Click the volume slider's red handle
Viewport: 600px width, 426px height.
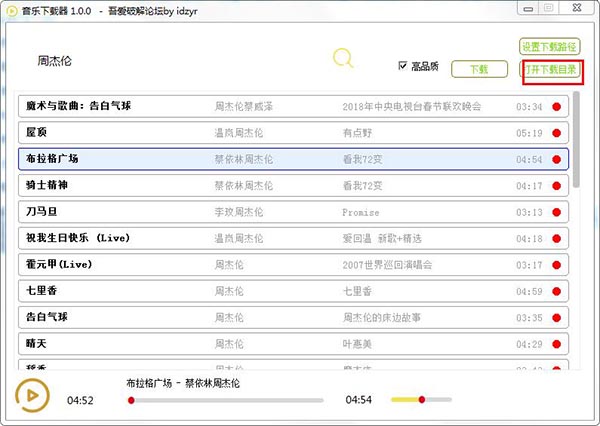(422, 400)
